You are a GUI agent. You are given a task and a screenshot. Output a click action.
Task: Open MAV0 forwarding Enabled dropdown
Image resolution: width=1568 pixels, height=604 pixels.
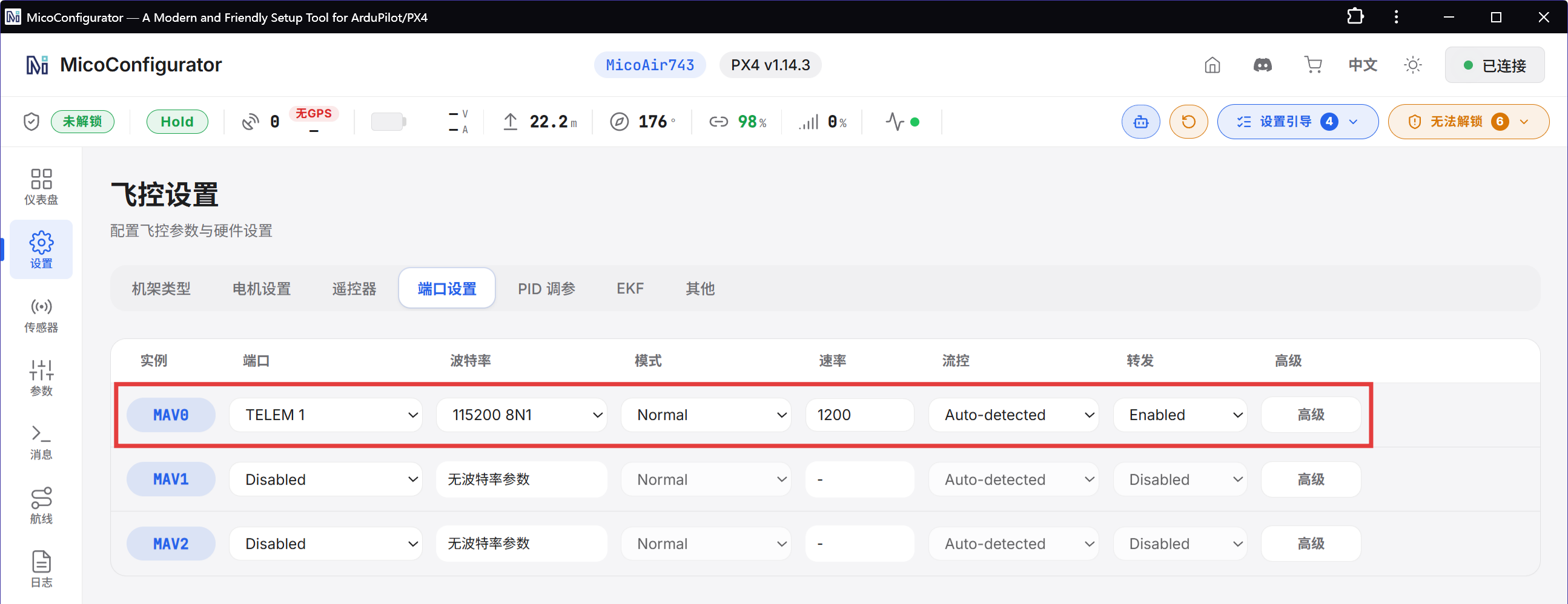pyautogui.click(x=1180, y=415)
